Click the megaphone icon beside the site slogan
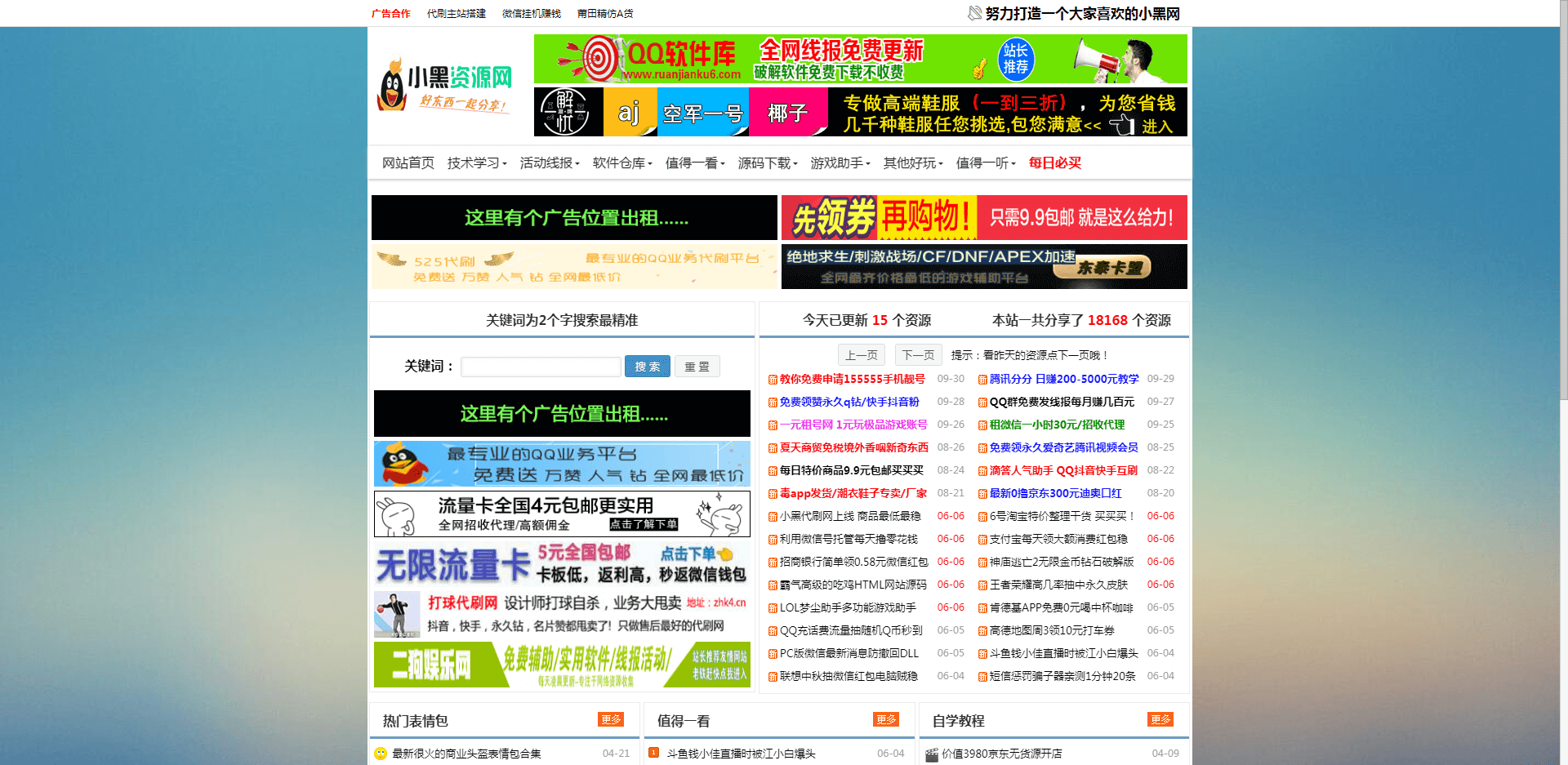The width and height of the screenshot is (1568, 765). click(973, 13)
